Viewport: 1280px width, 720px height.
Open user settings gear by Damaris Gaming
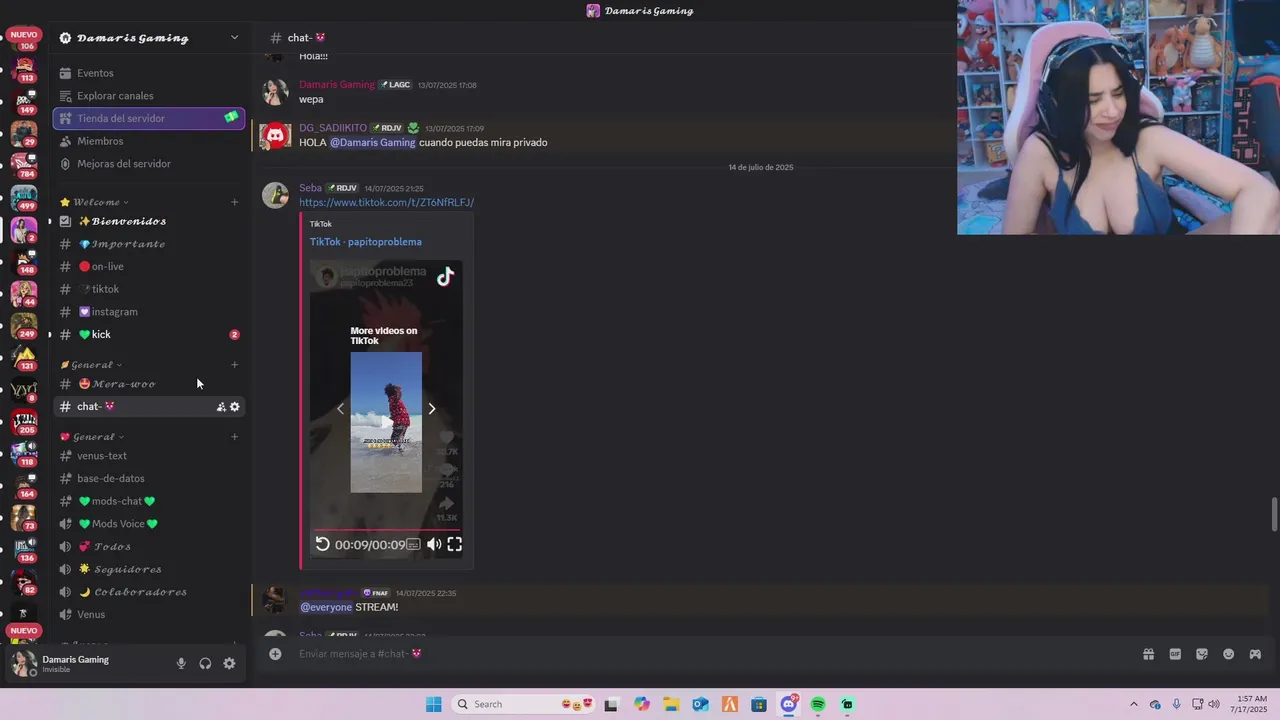229,663
